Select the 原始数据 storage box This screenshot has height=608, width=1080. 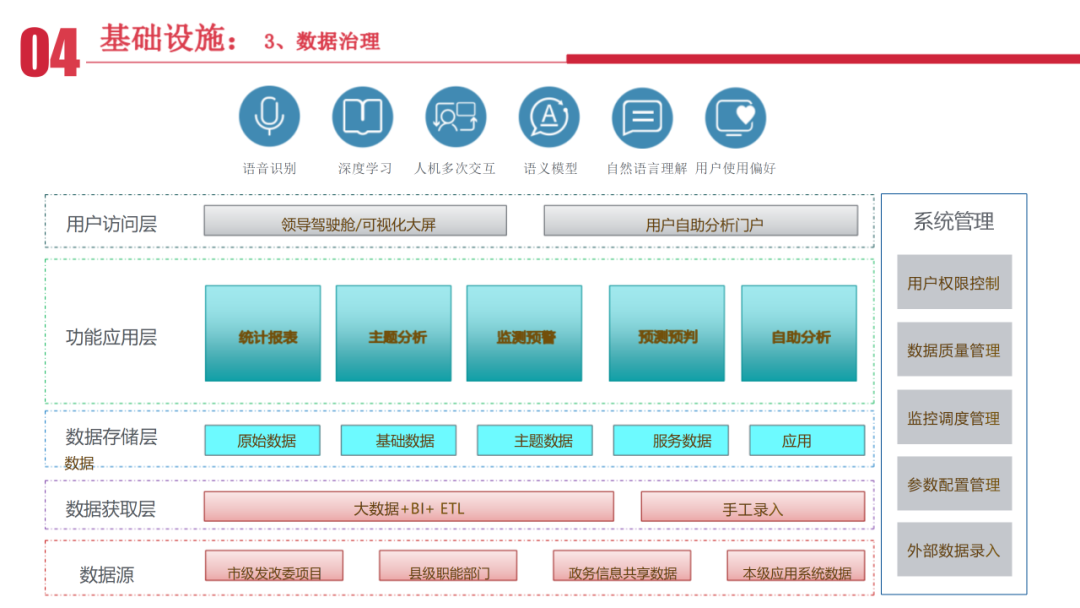point(262,441)
